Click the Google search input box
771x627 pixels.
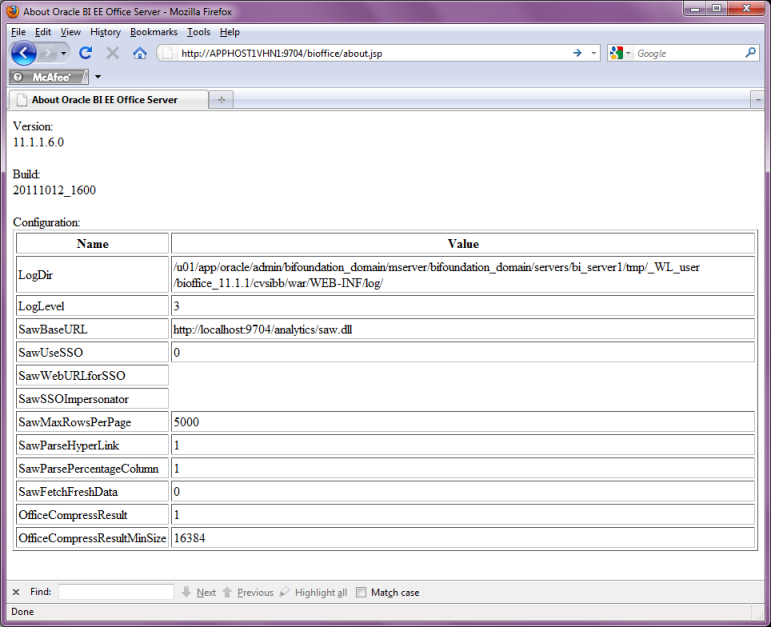pos(688,53)
